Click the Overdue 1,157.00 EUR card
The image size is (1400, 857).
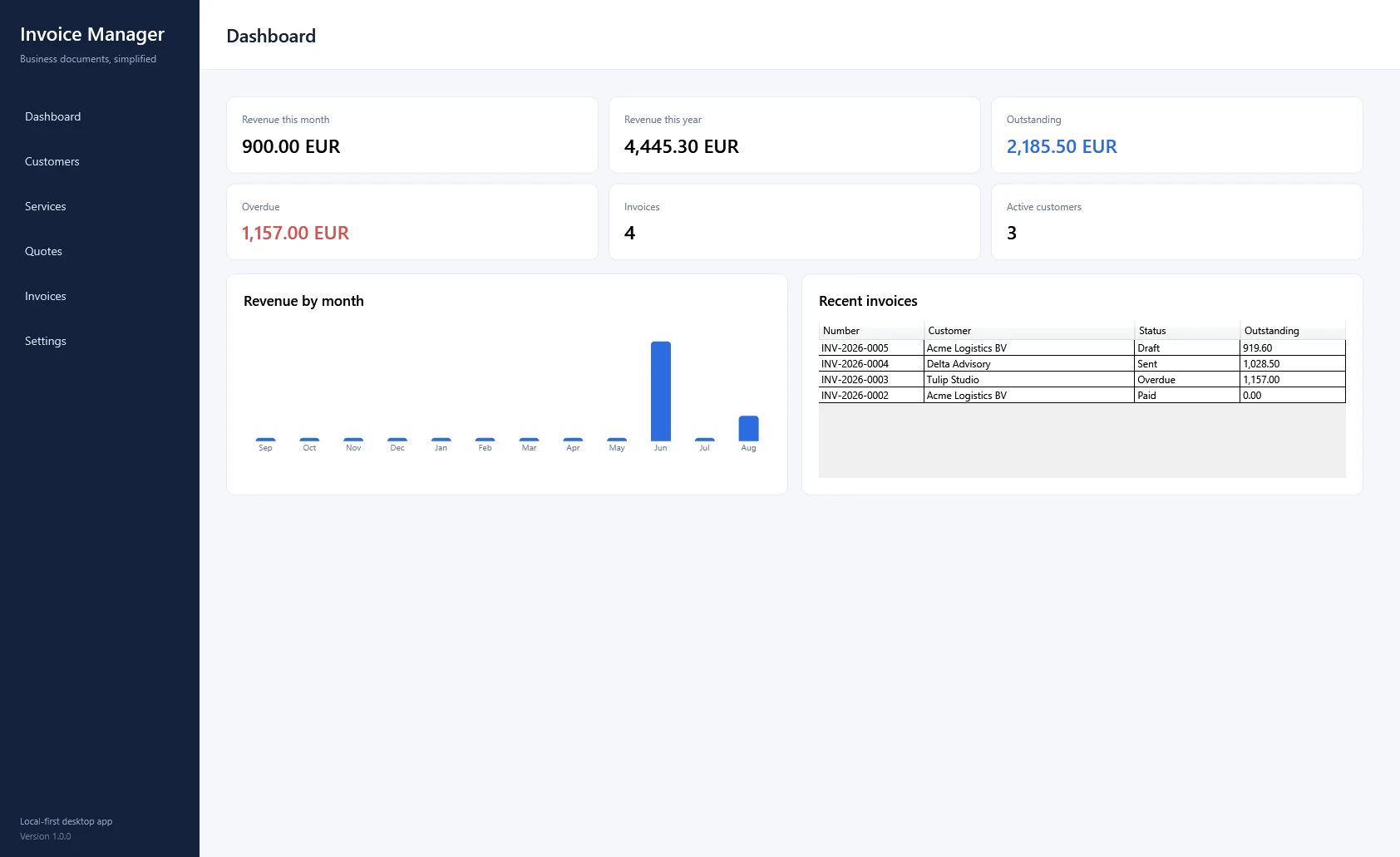[412, 222]
